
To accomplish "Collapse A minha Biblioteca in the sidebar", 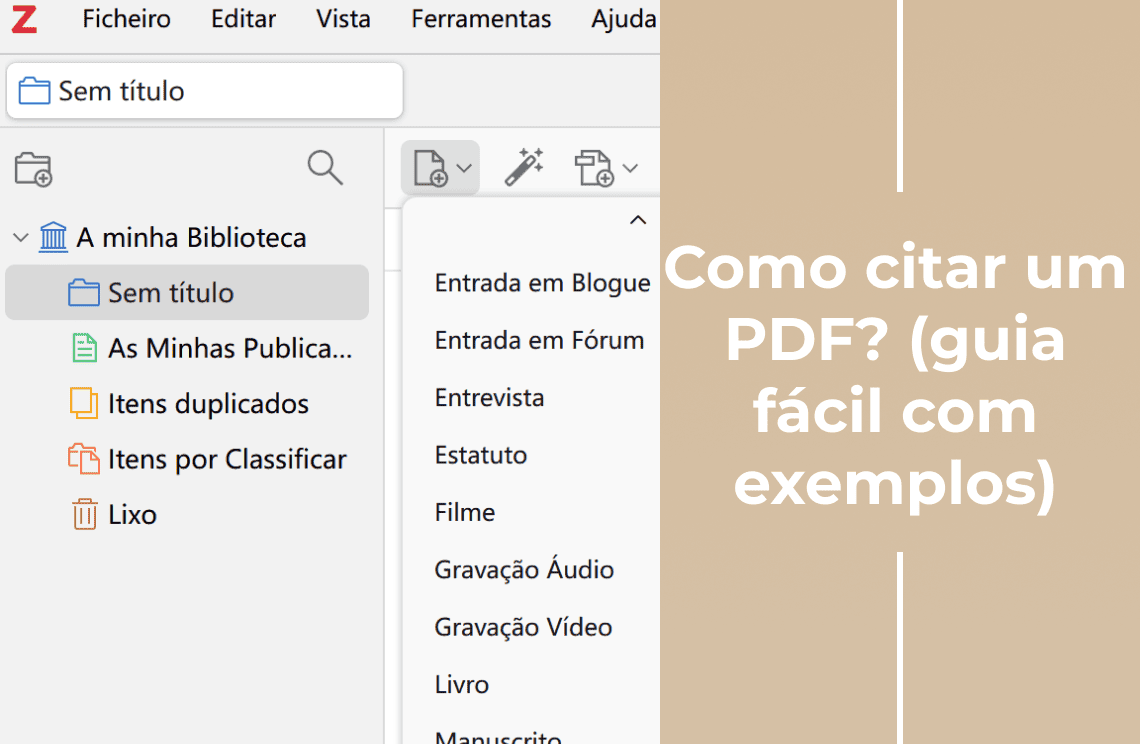I will click(x=20, y=237).
